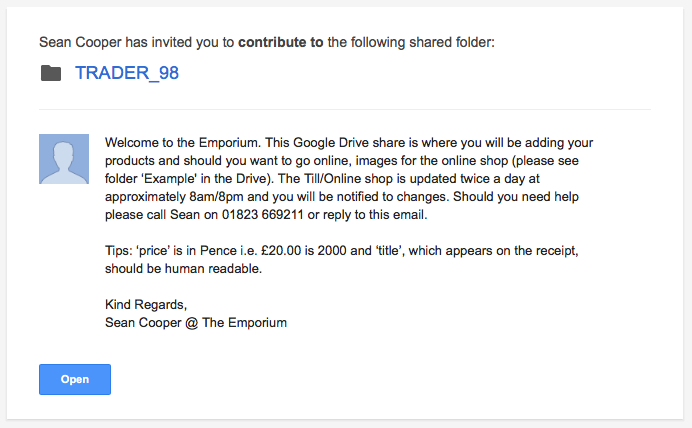Open the TRADER_98 shared folder link
The image size is (692, 428).
(127, 73)
